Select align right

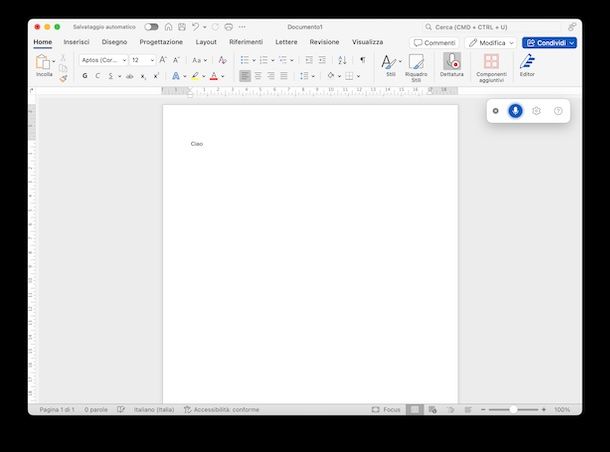(x=271, y=76)
